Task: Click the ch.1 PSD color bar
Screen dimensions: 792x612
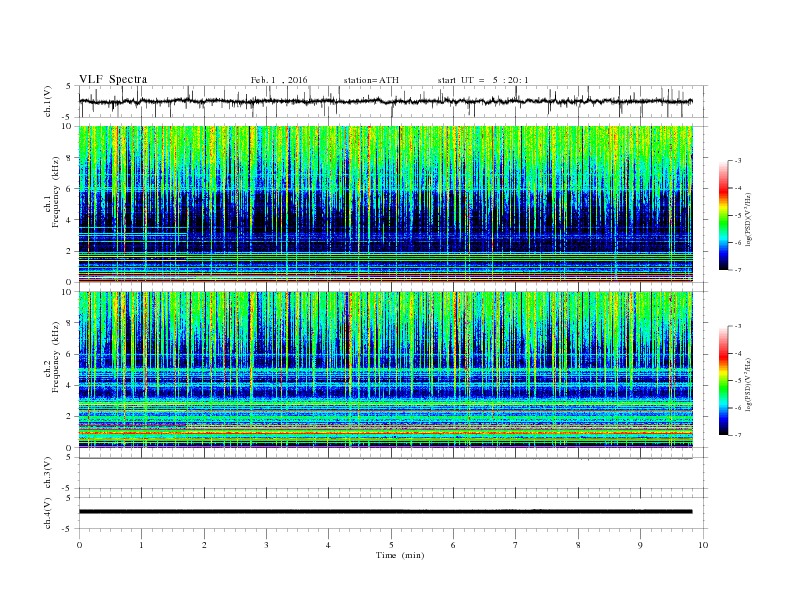Action: point(724,215)
